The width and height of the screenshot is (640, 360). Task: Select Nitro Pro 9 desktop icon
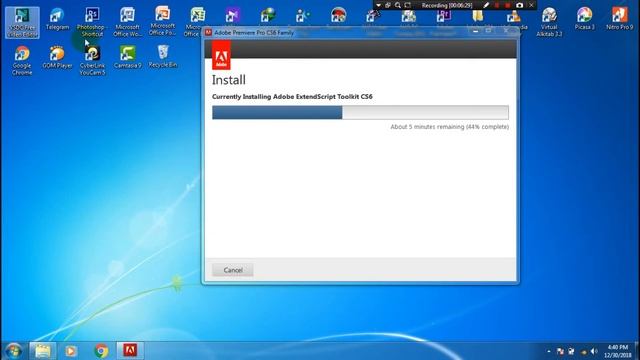tap(620, 19)
